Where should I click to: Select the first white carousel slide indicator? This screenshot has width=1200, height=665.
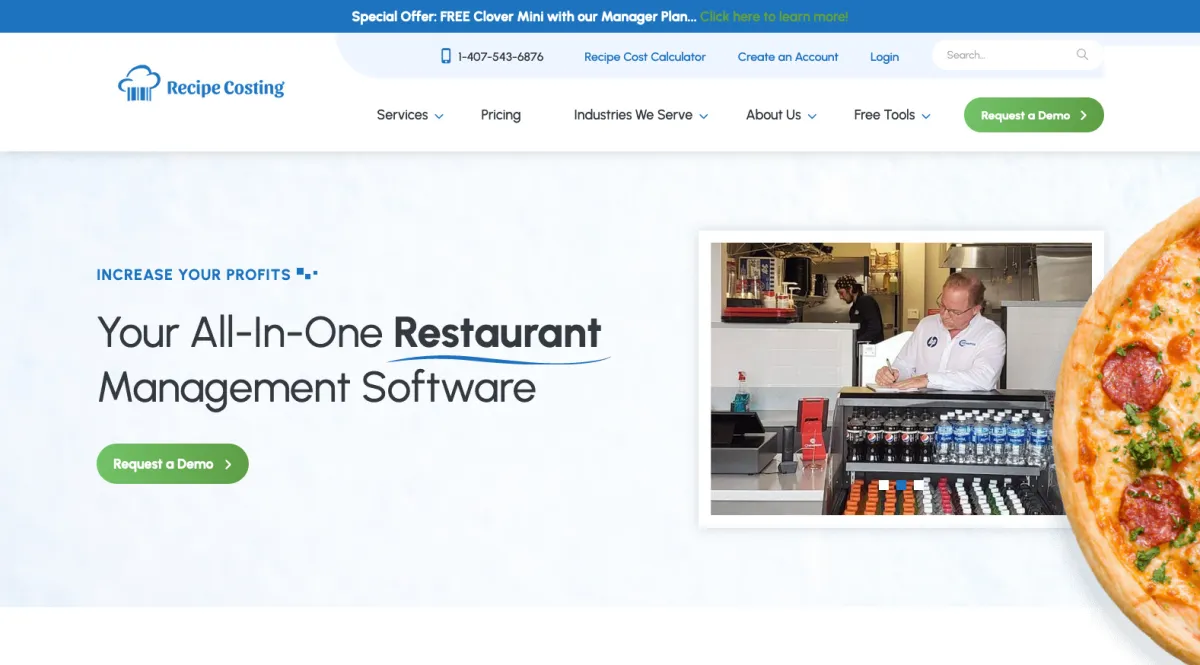point(884,485)
